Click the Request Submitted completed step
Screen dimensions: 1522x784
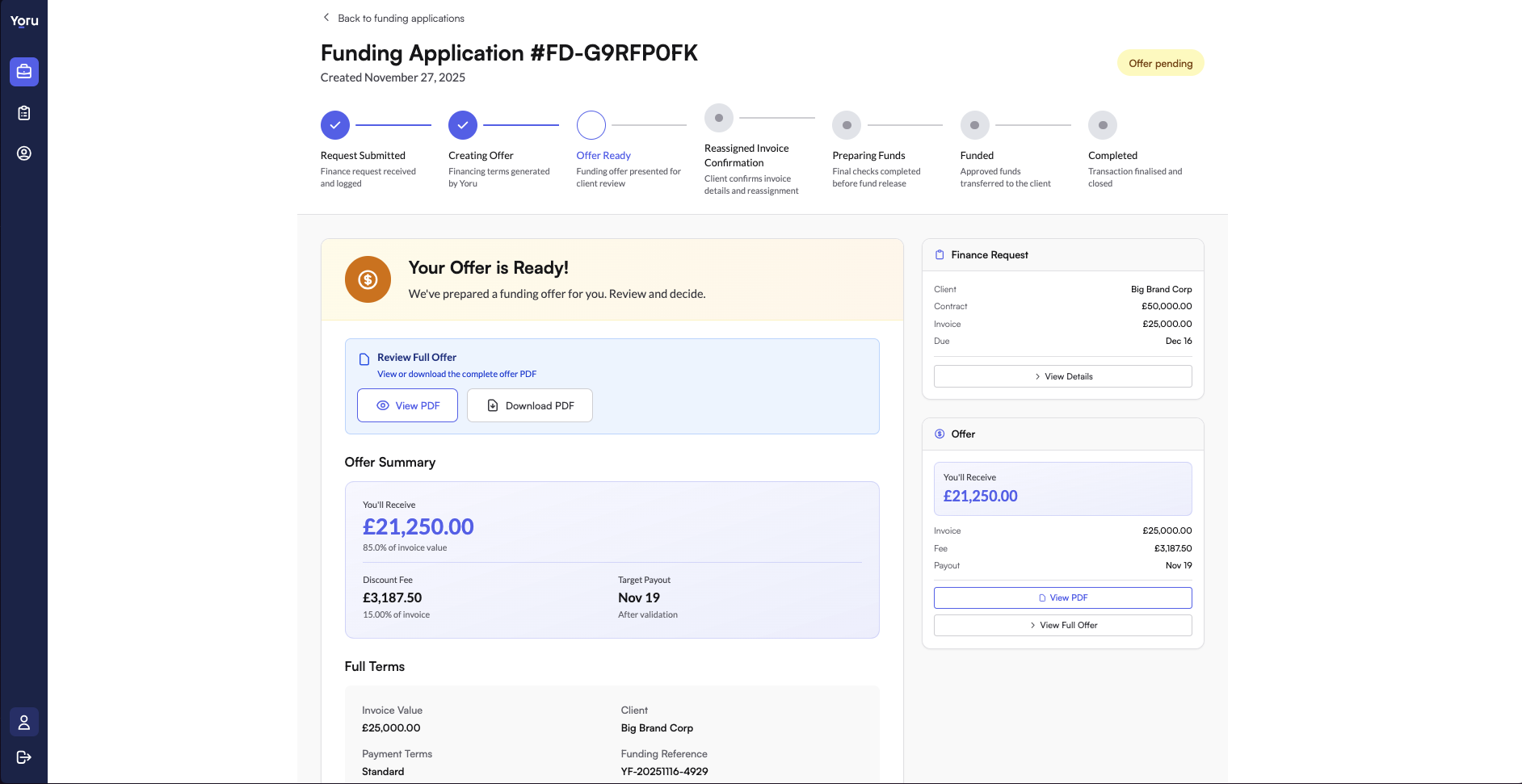coord(334,125)
